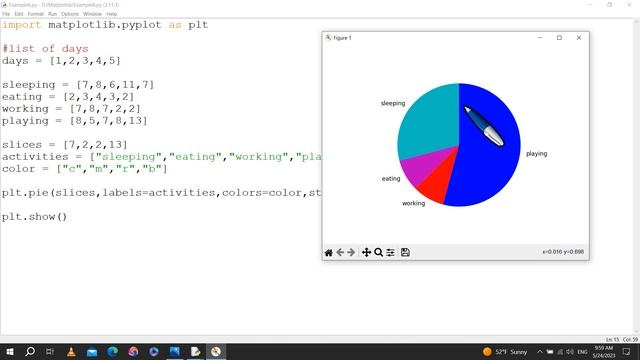Place cursor on 'plt.pie(slices,...' line

(x=162, y=193)
